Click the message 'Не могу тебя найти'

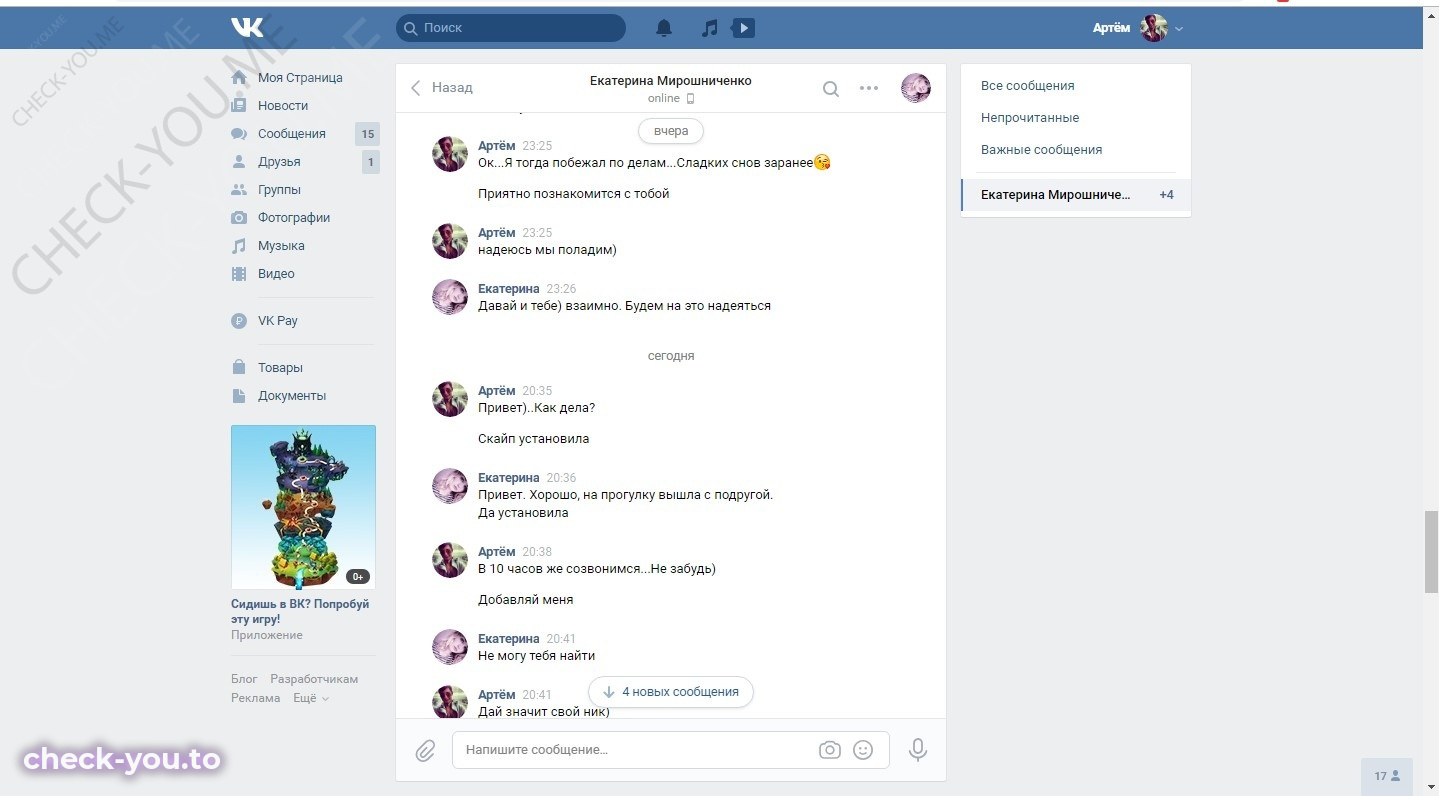click(536, 656)
